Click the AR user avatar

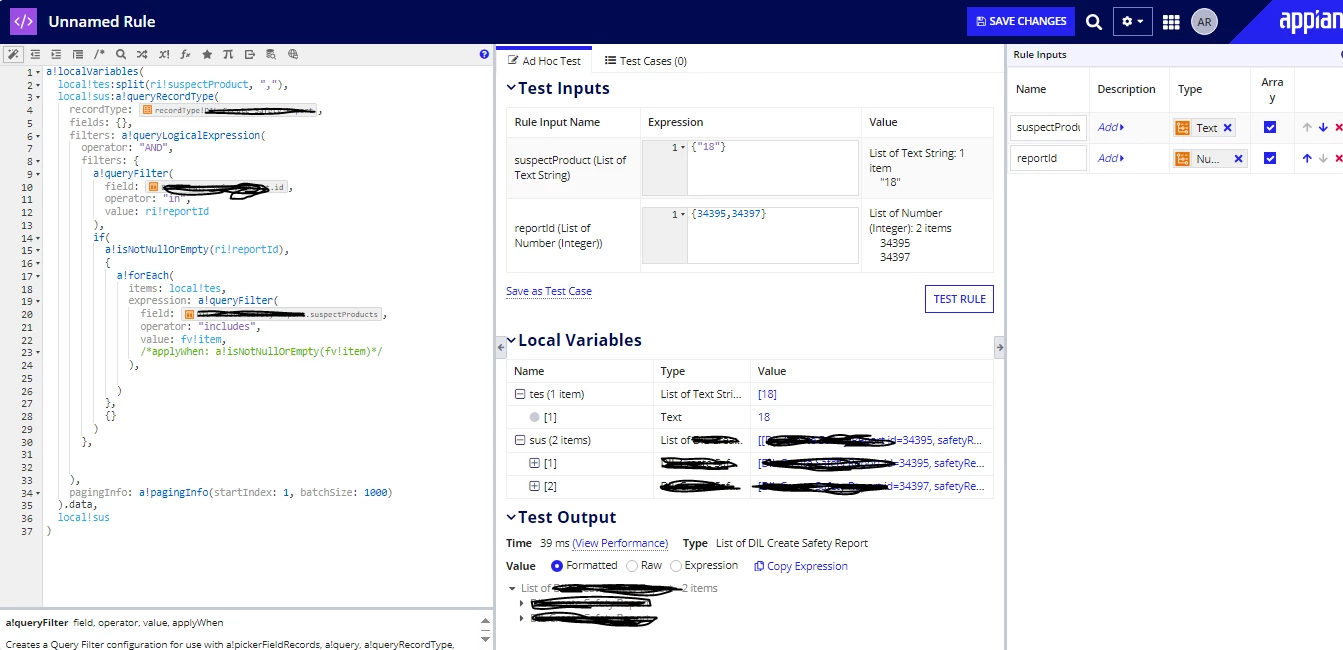pyautogui.click(x=1205, y=22)
